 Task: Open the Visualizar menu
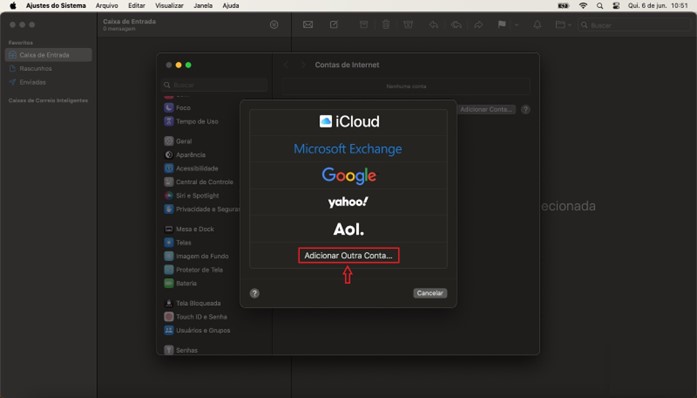pyautogui.click(x=169, y=6)
